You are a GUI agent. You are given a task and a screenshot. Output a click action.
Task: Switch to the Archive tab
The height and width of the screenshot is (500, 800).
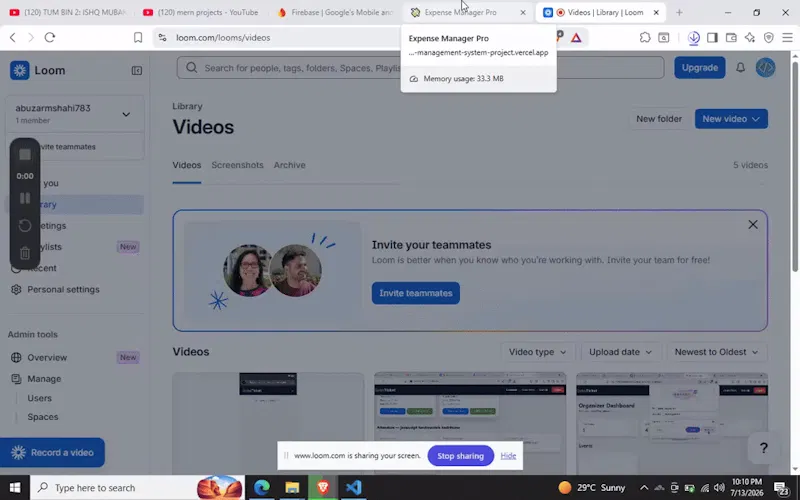[x=289, y=165]
